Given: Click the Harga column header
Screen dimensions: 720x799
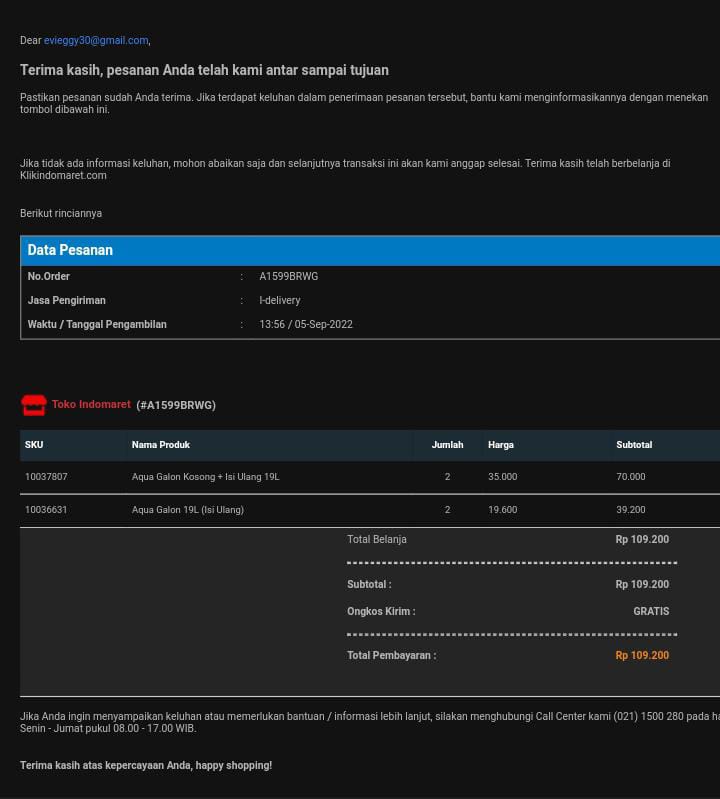Looking at the screenshot, I should [501, 445].
